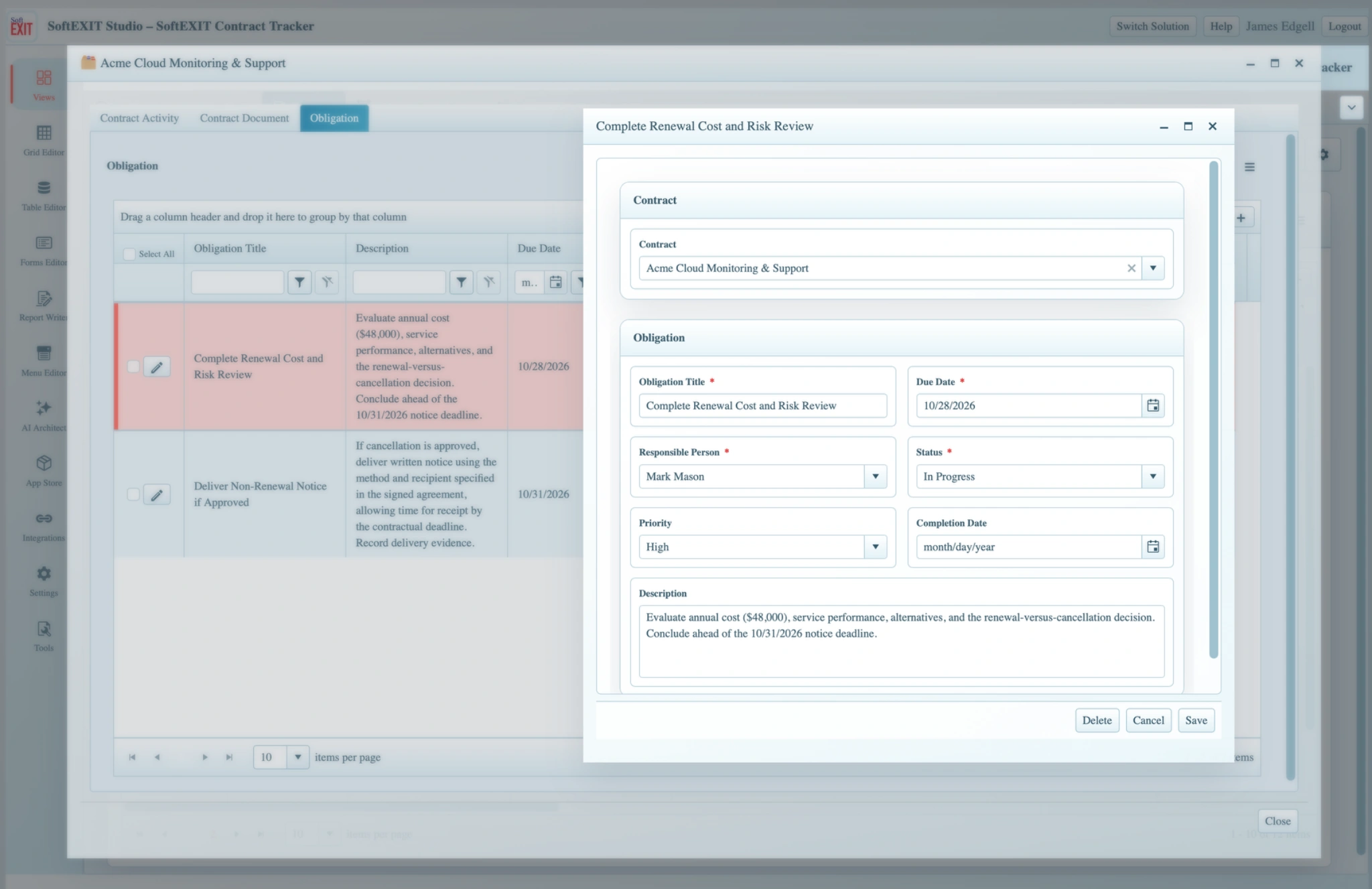Viewport: 1372px width, 889px height.
Task: Check the Complete Renewal Cost row checkbox
Action: click(x=133, y=366)
